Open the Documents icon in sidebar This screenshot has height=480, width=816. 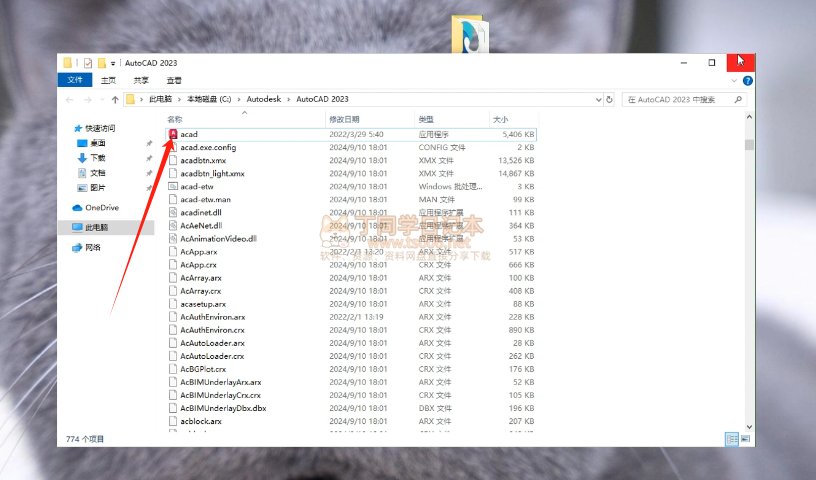[x=82, y=173]
